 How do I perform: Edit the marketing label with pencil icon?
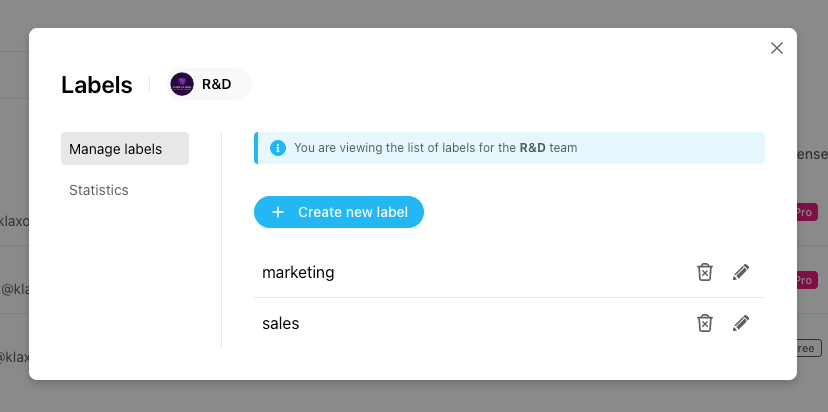click(741, 272)
